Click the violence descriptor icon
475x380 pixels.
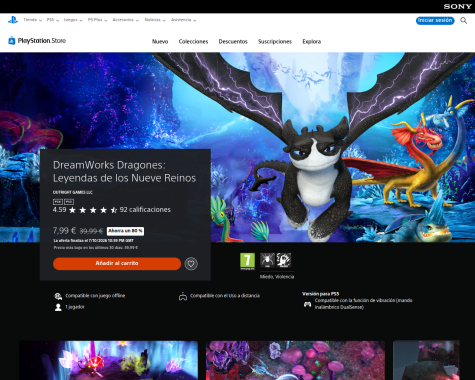pos(284,260)
